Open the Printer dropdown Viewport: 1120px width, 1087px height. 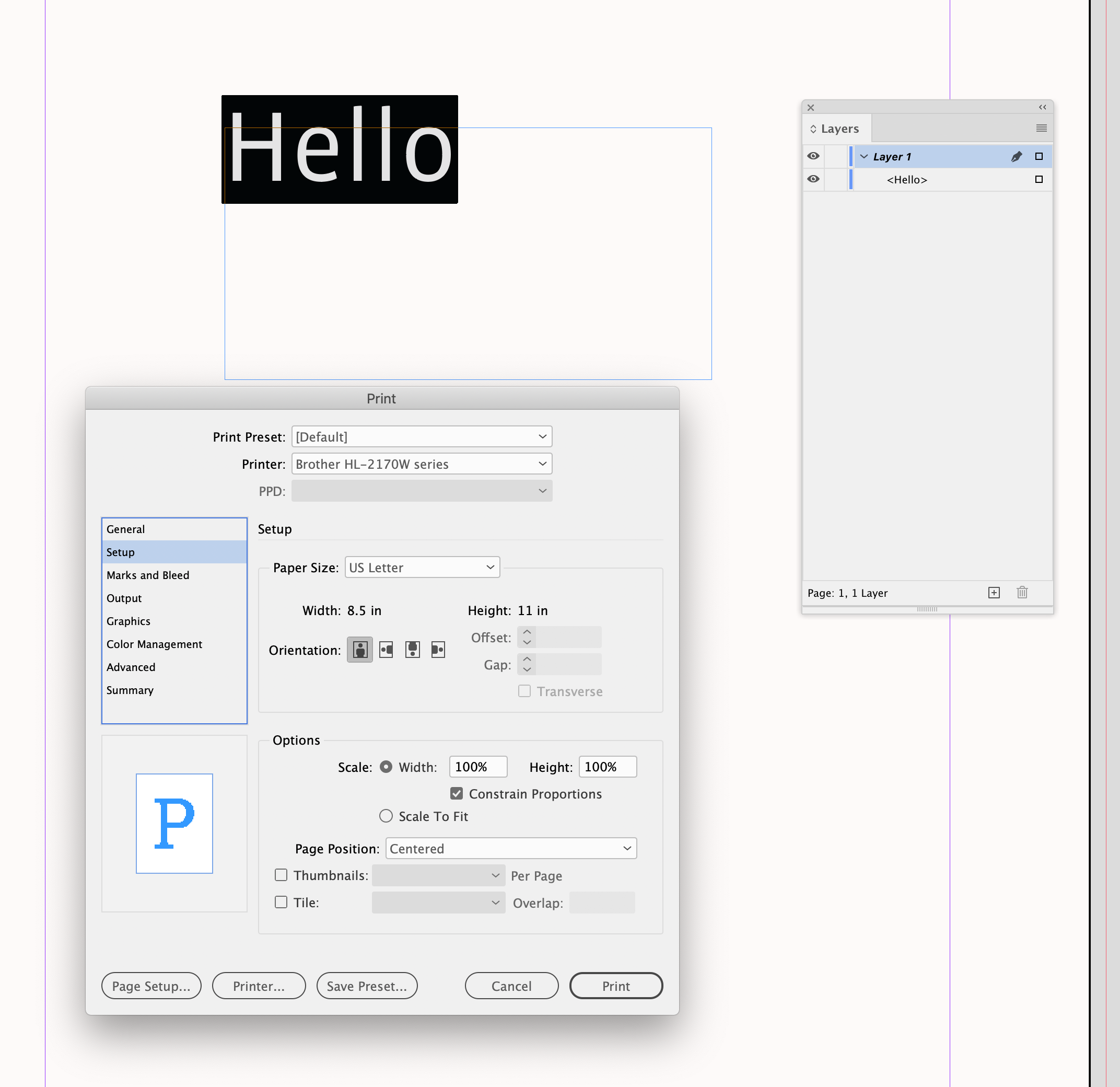point(422,464)
